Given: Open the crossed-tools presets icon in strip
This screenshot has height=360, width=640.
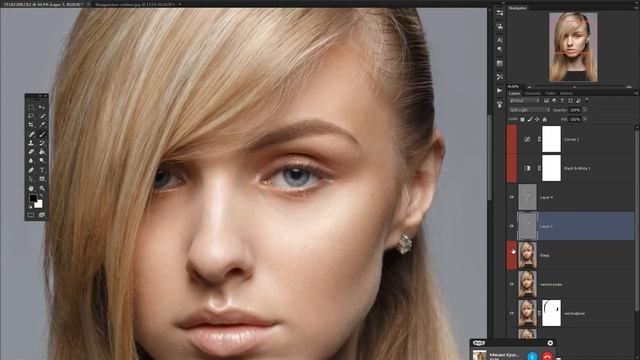Looking at the screenshot, I should 500,77.
